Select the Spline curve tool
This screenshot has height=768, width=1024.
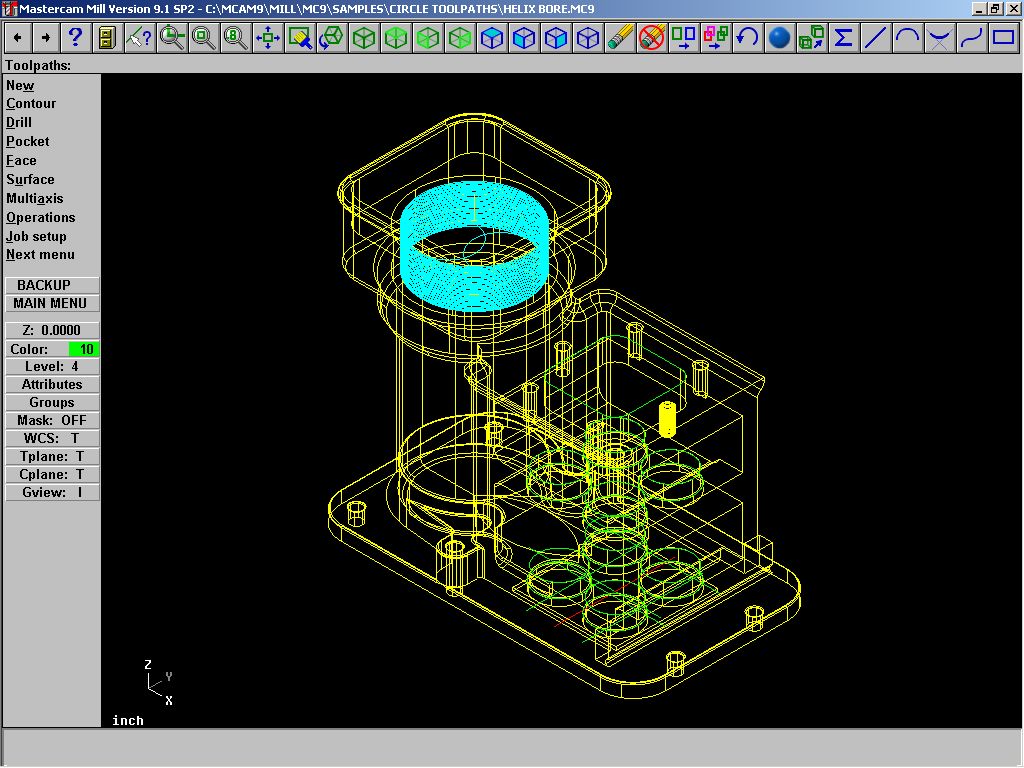971,38
